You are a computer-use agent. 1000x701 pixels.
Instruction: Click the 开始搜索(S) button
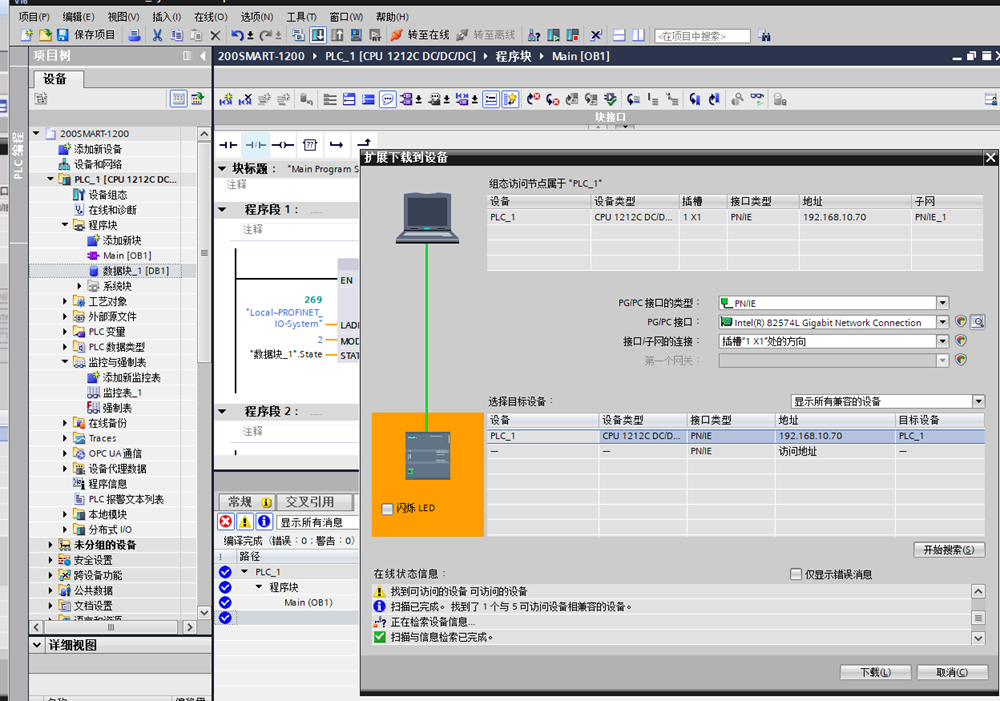[948, 550]
